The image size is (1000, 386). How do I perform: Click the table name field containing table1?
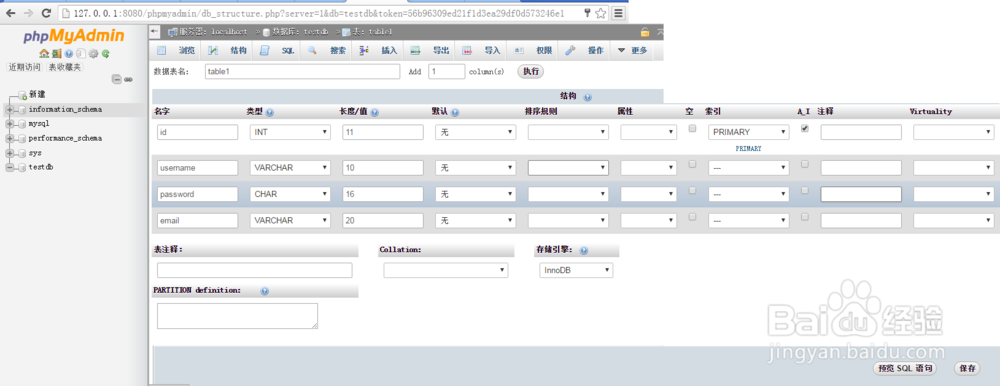point(302,71)
